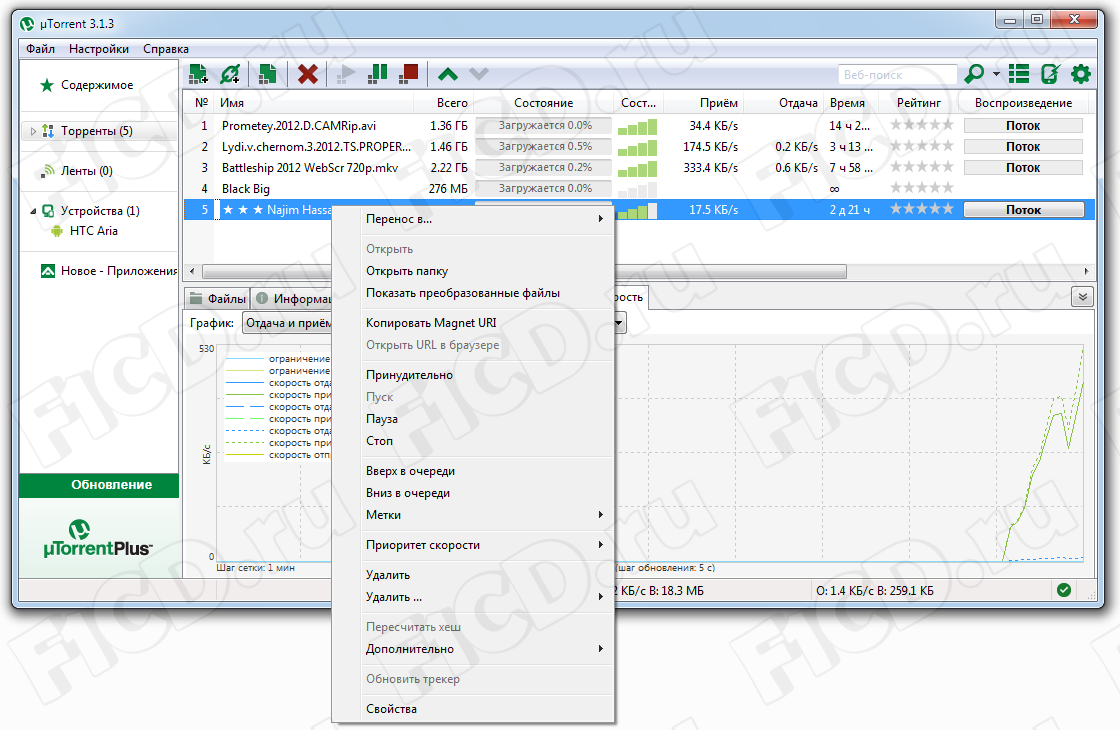The image size is (1120, 730).
Task: Click the green network status check icon
Action: (1064, 590)
